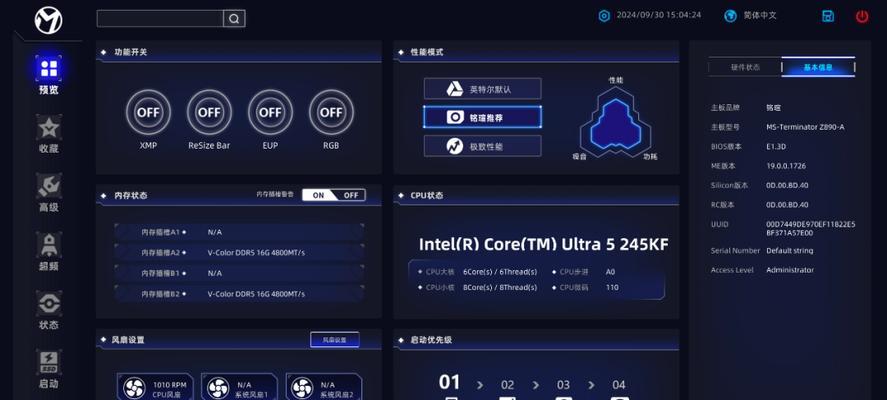Select boot priority slot 02
Screen dimensions: 887x400
click(x=507, y=385)
